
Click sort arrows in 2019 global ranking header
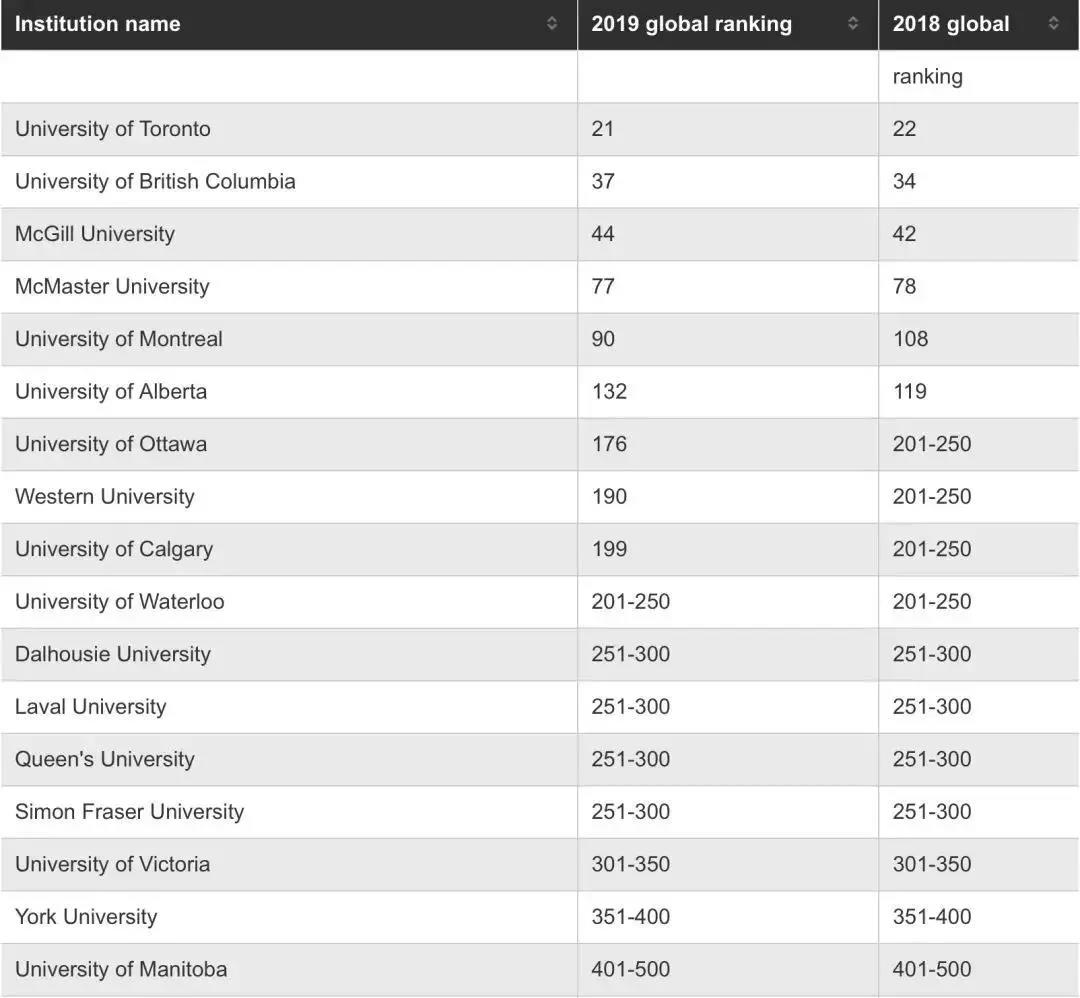coord(853,23)
